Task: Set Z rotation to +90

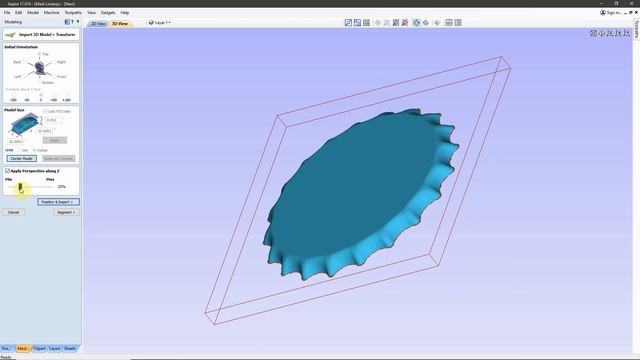Action: click(54, 94)
